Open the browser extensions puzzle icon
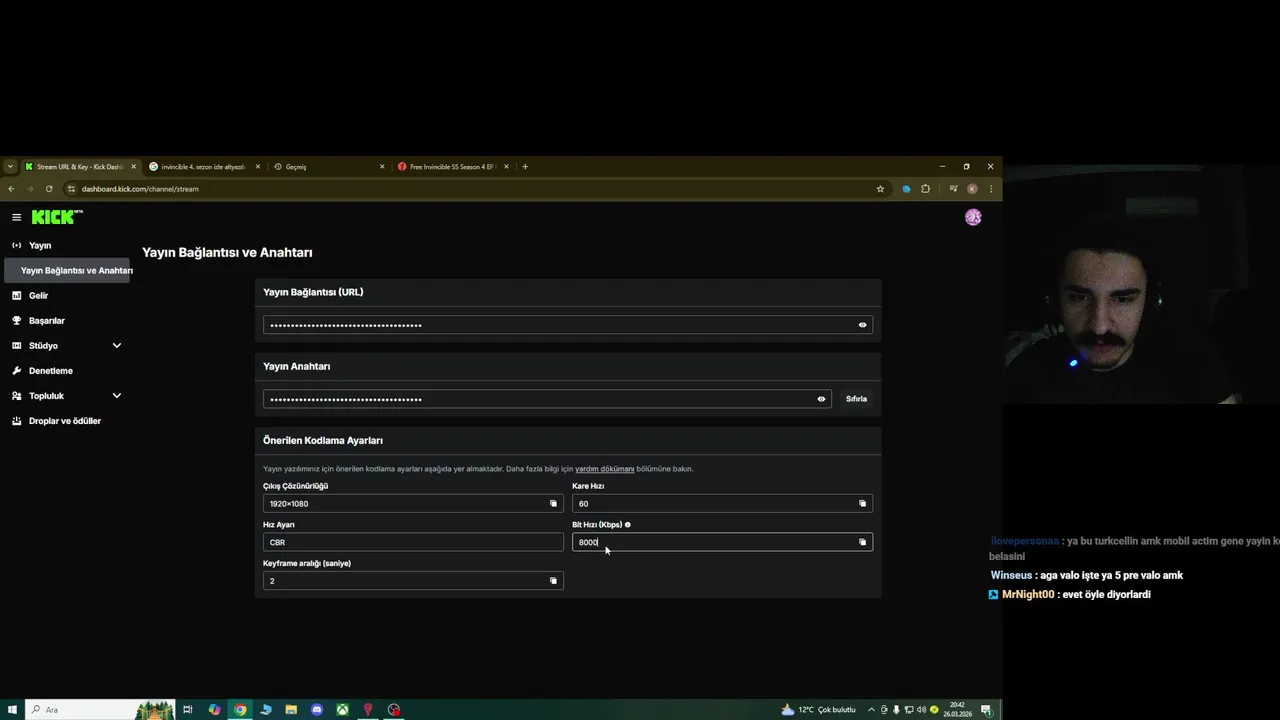The height and width of the screenshot is (720, 1280). coord(925,189)
